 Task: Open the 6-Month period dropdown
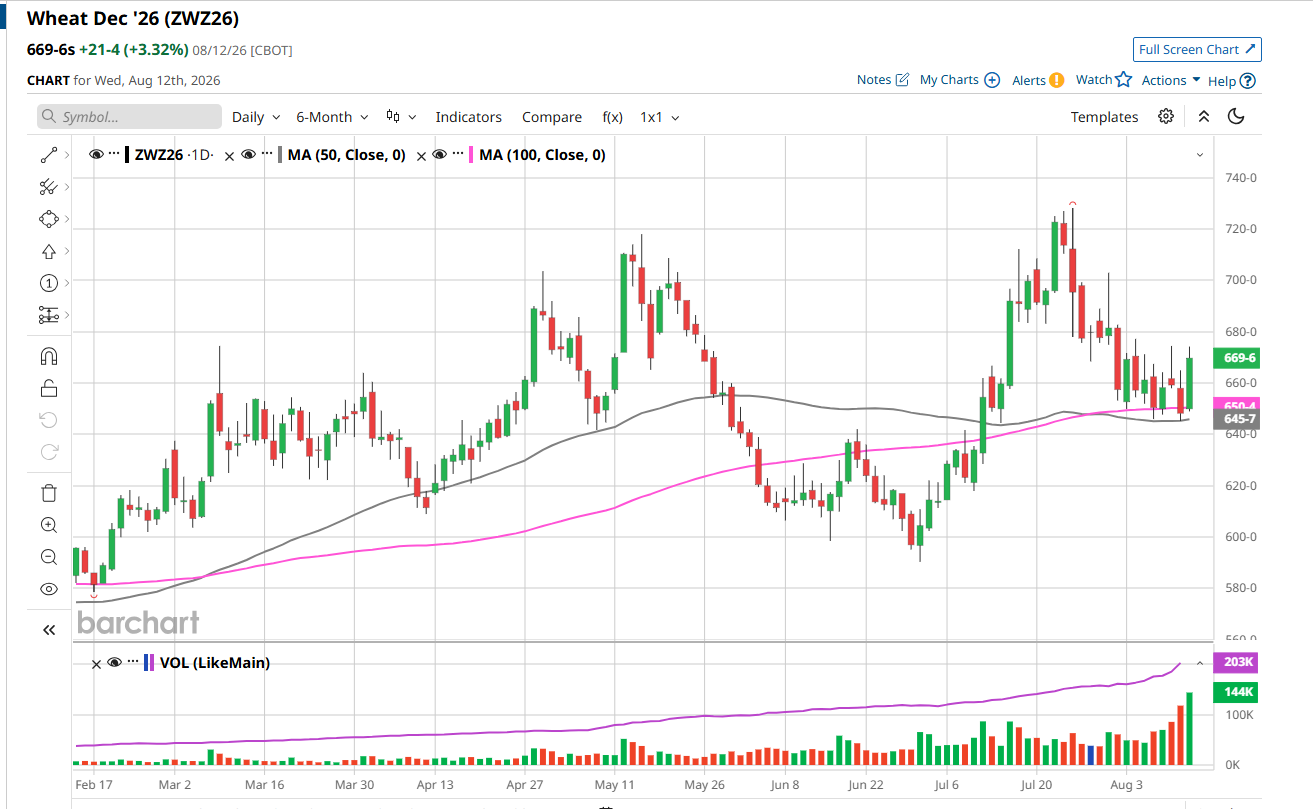click(332, 117)
